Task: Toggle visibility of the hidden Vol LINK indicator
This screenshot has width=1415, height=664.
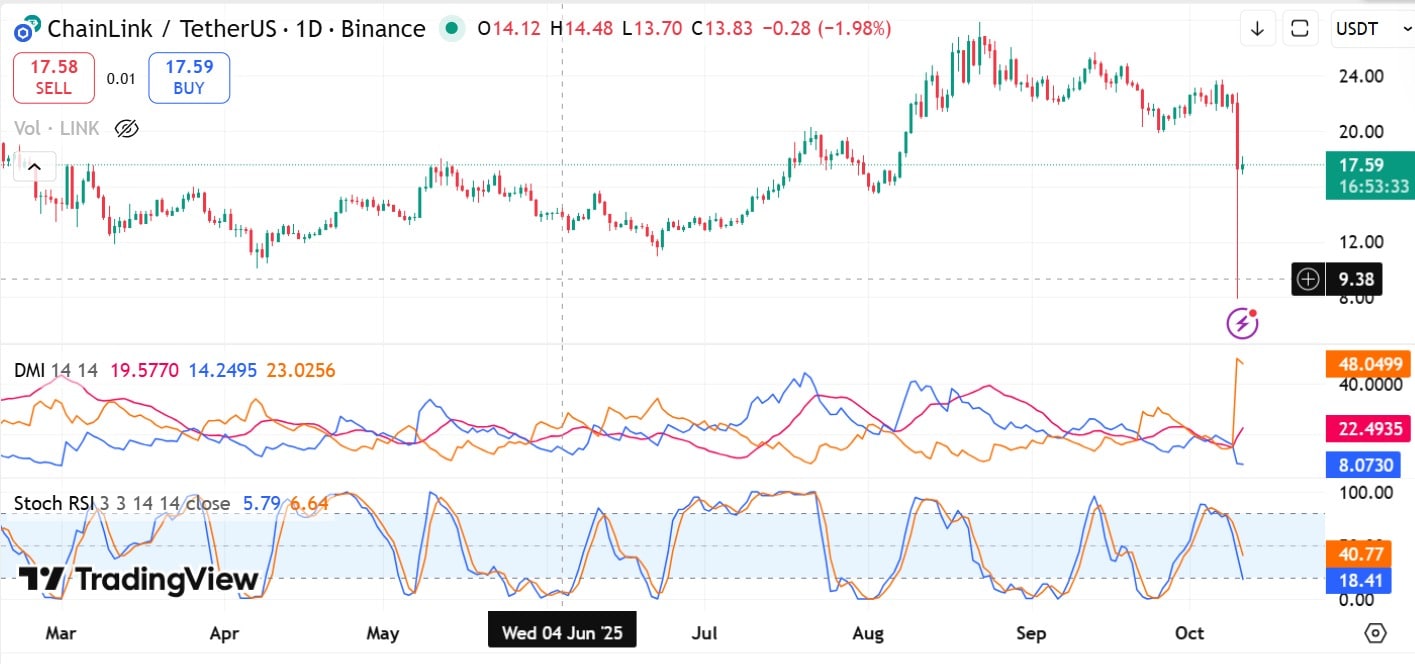Action: pos(126,128)
